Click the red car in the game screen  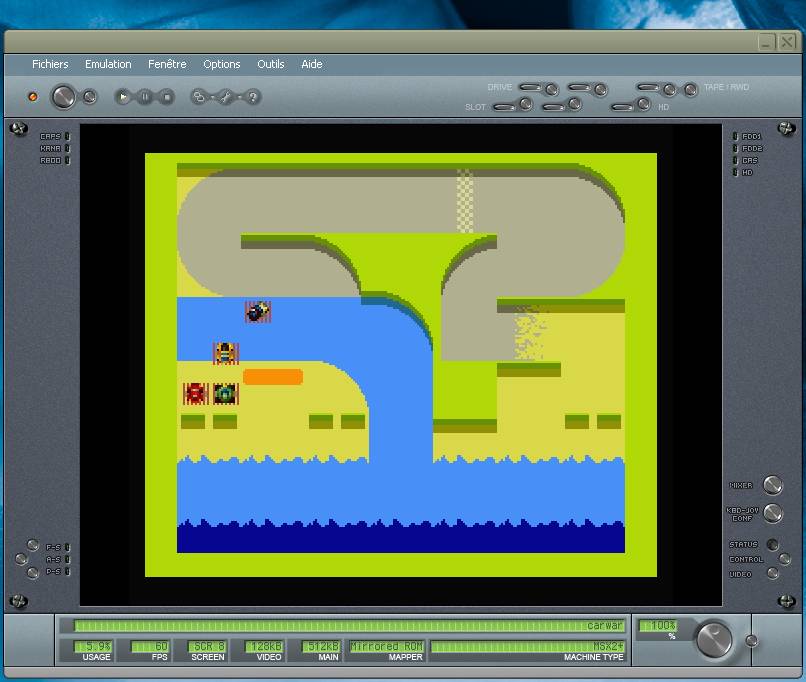tap(195, 393)
